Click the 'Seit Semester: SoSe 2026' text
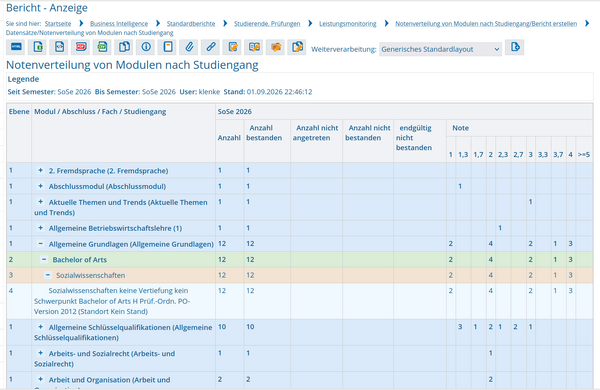Viewport: 600px width, 390px height. coord(49,92)
